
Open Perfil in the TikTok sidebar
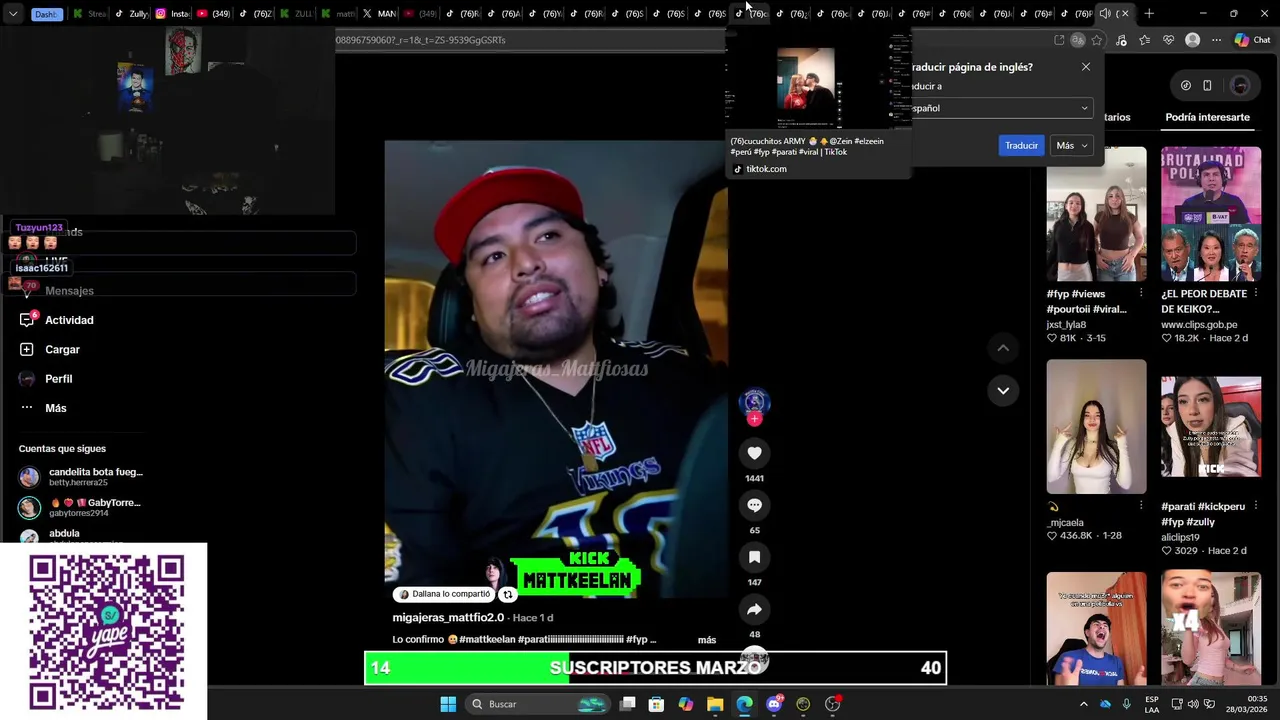46,379
